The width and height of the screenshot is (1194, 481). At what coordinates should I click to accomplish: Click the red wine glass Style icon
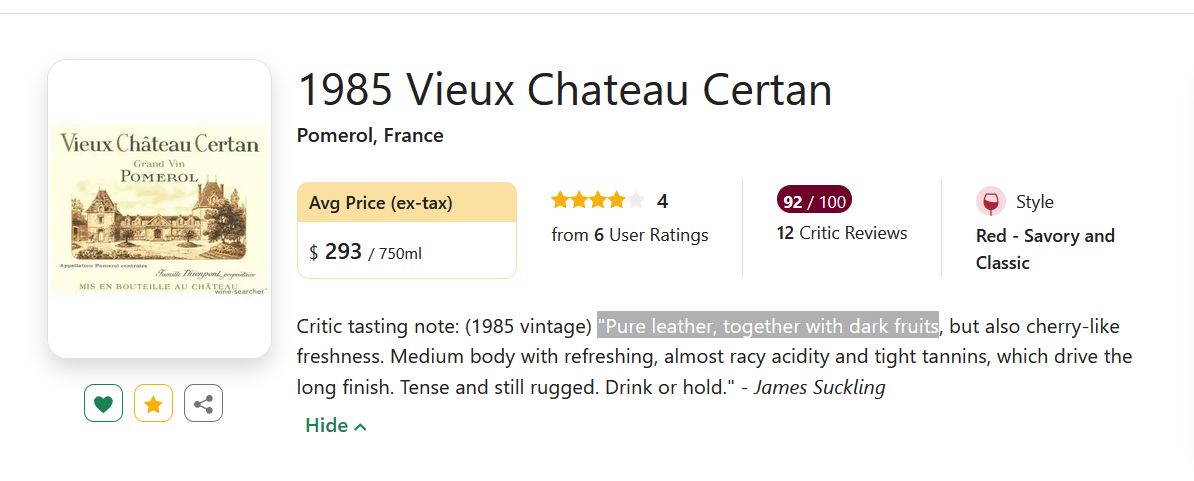(991, 202)
